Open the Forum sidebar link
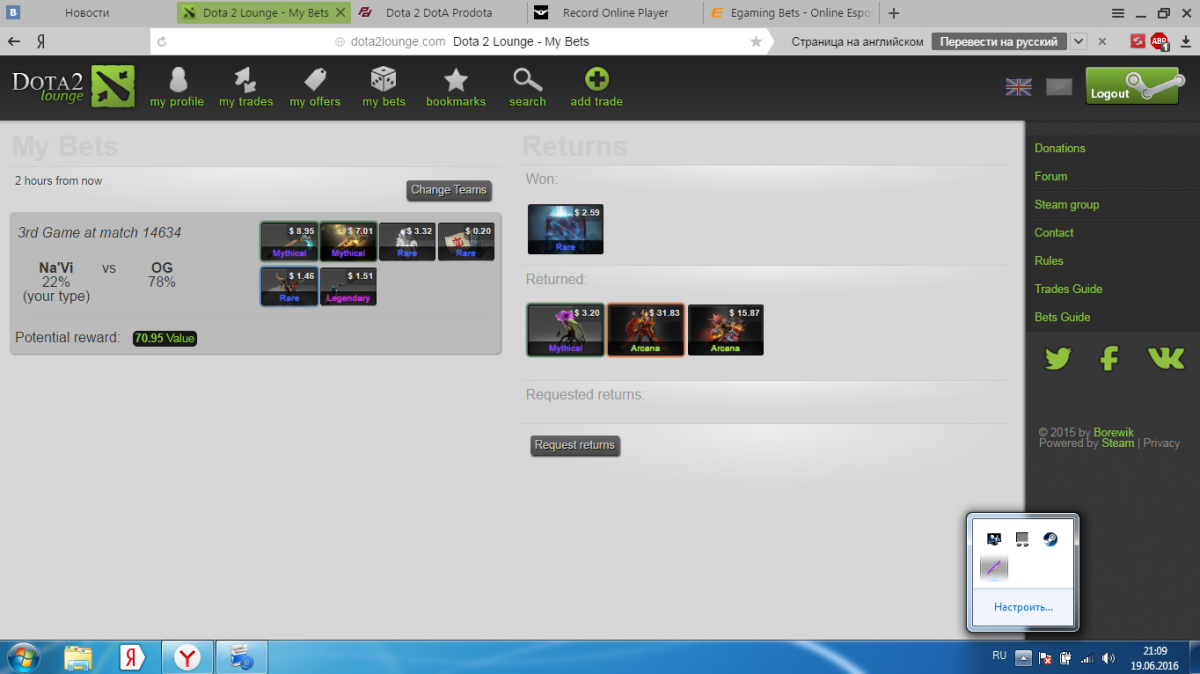The width and height of the screenshot is (1200, 674). 1051,176
